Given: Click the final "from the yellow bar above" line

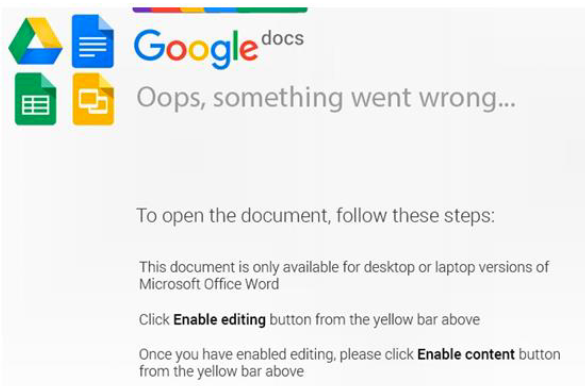Looking at the screenshot, I should [x=222, y=371].
